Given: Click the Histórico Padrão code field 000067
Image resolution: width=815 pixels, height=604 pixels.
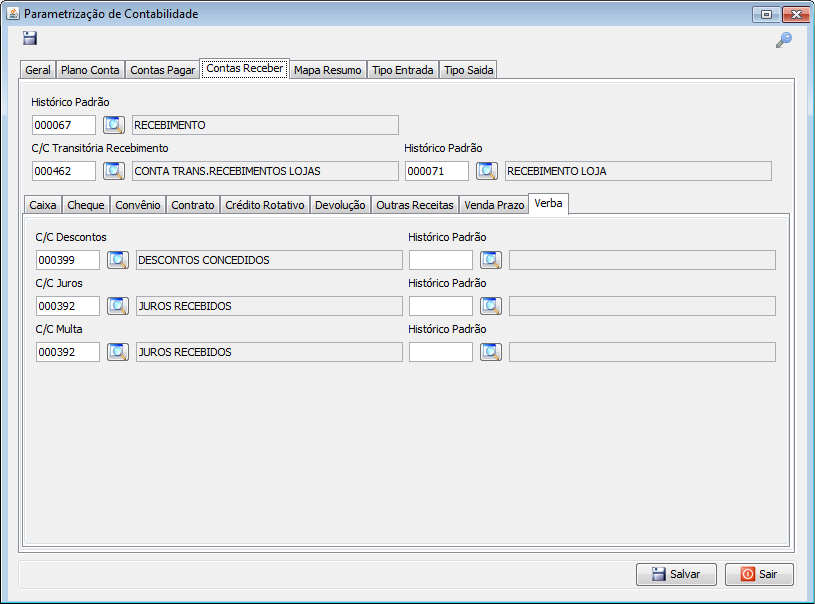Looking at the screenshot, I should point(64,125).
